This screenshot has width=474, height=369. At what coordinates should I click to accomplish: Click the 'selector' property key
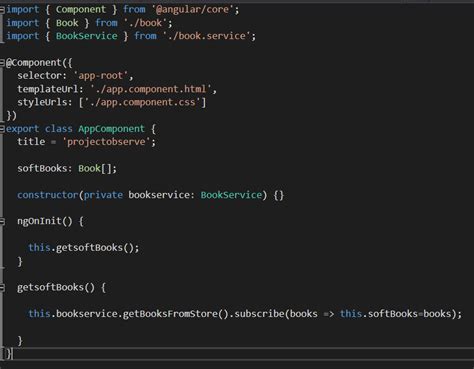point(39,76)
